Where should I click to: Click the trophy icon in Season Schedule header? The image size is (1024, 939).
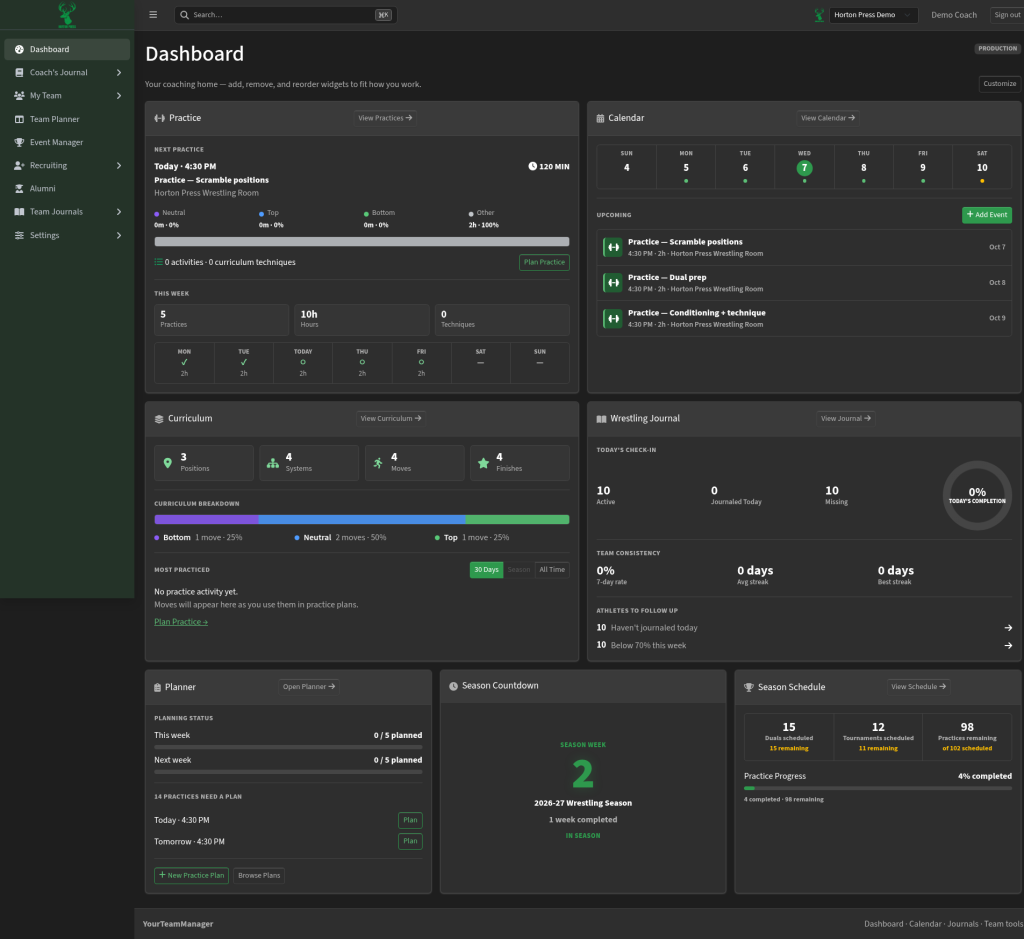[748, 687]
